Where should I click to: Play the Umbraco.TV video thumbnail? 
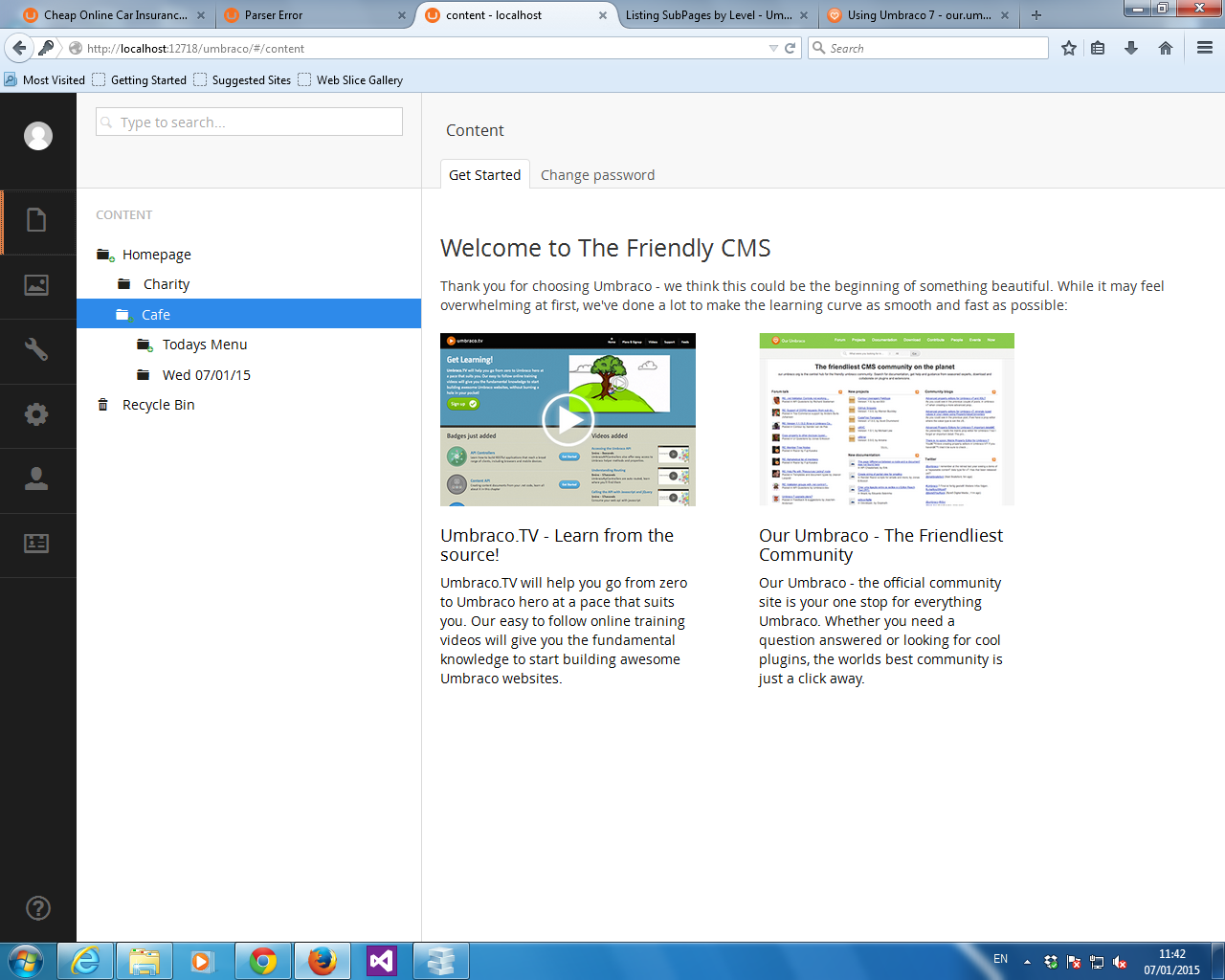pos(568,419)
